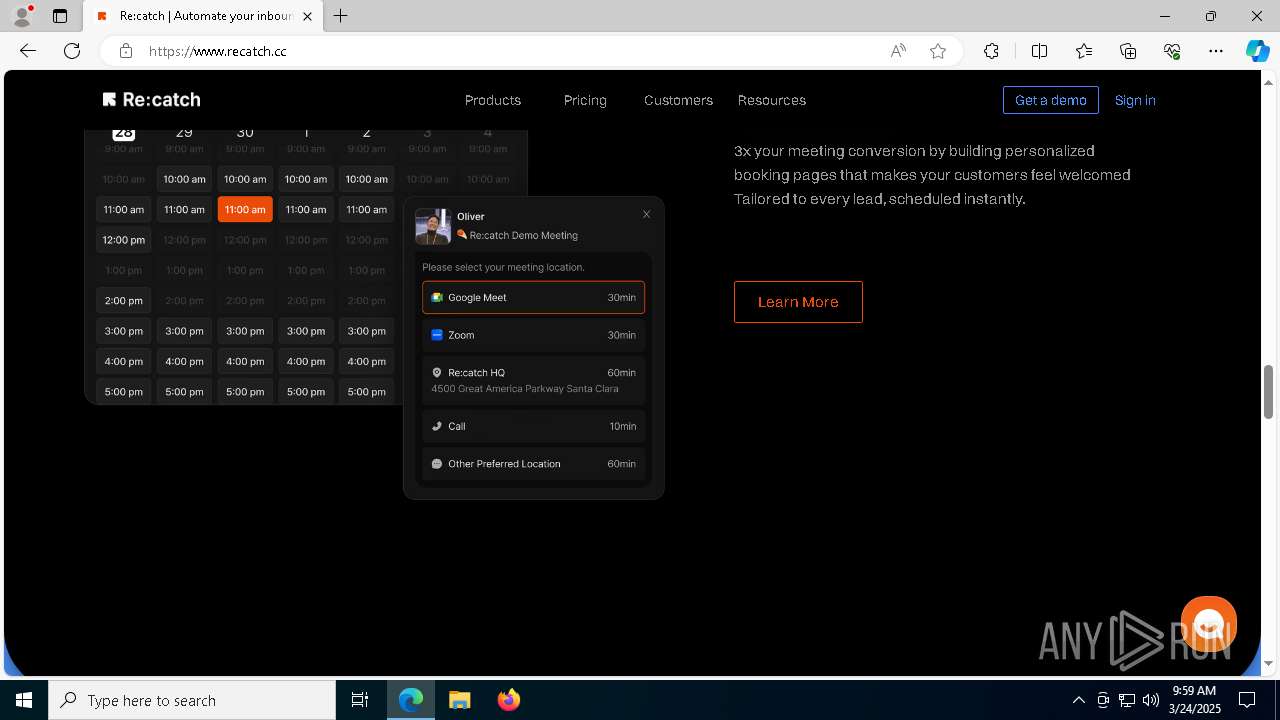This screenshot has width=1280, height=720.
Task: Select Zoom meeting location
Action: pyautogui.click(x=533, y=335)
